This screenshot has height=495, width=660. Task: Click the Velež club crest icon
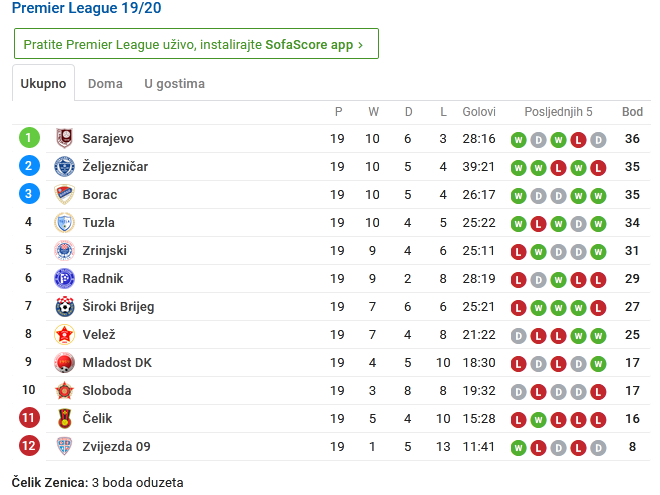pos(65,335)
